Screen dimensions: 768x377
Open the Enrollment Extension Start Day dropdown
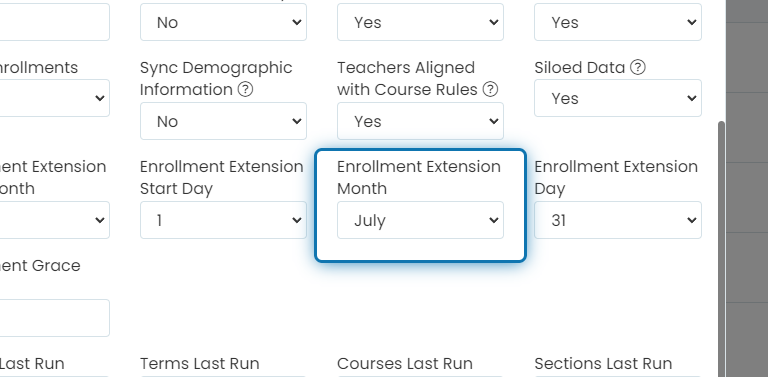click(x=223, y=220)
